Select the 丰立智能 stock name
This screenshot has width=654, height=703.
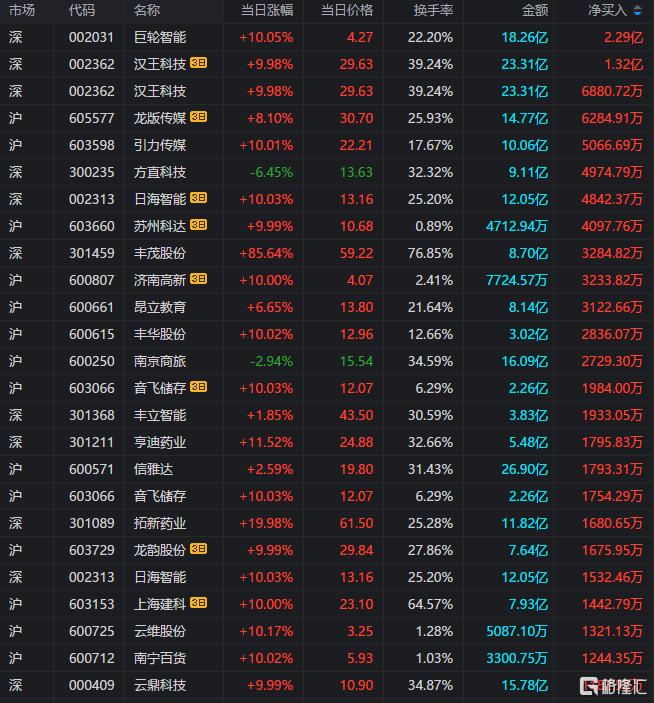[160, 415]
